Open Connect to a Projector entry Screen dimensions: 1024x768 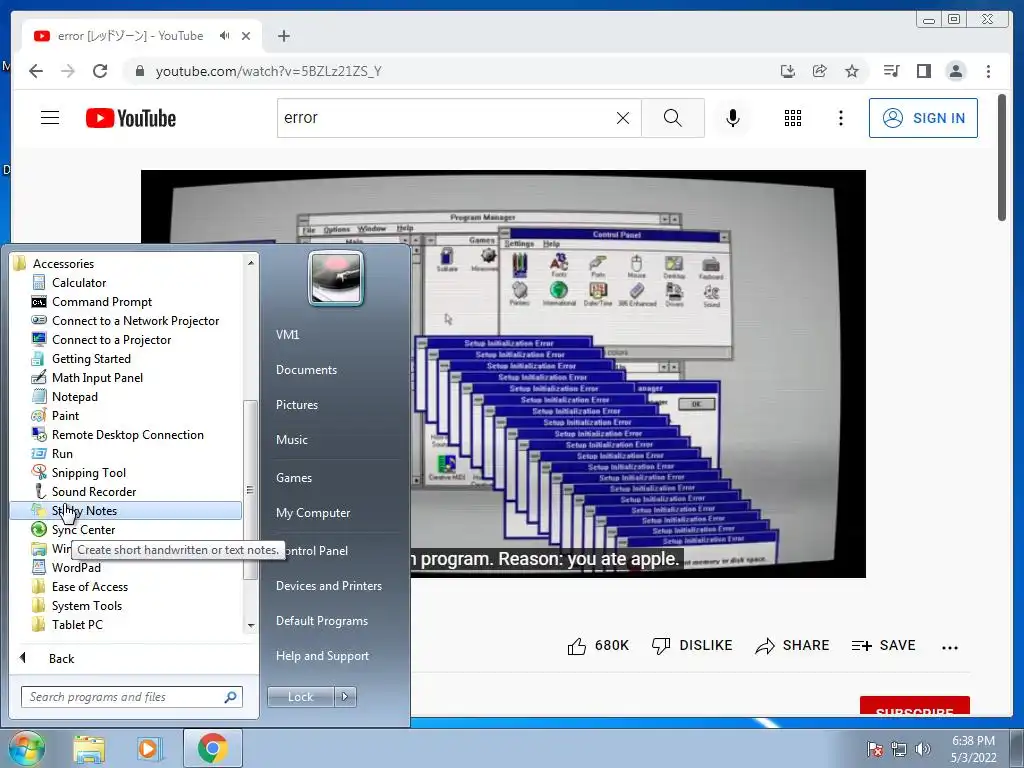(111, 340)
